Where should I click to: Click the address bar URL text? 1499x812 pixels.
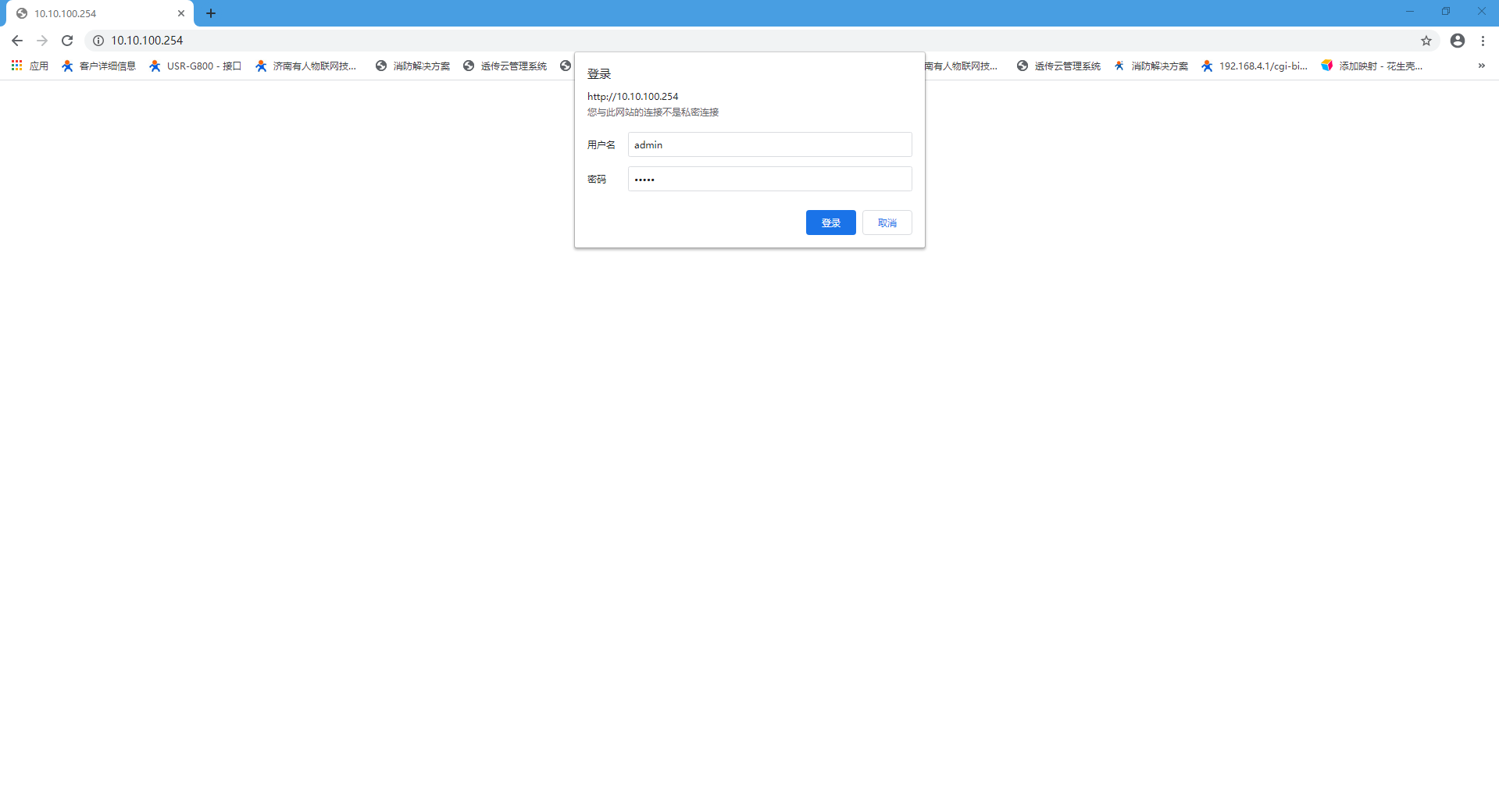coord(147,41)
